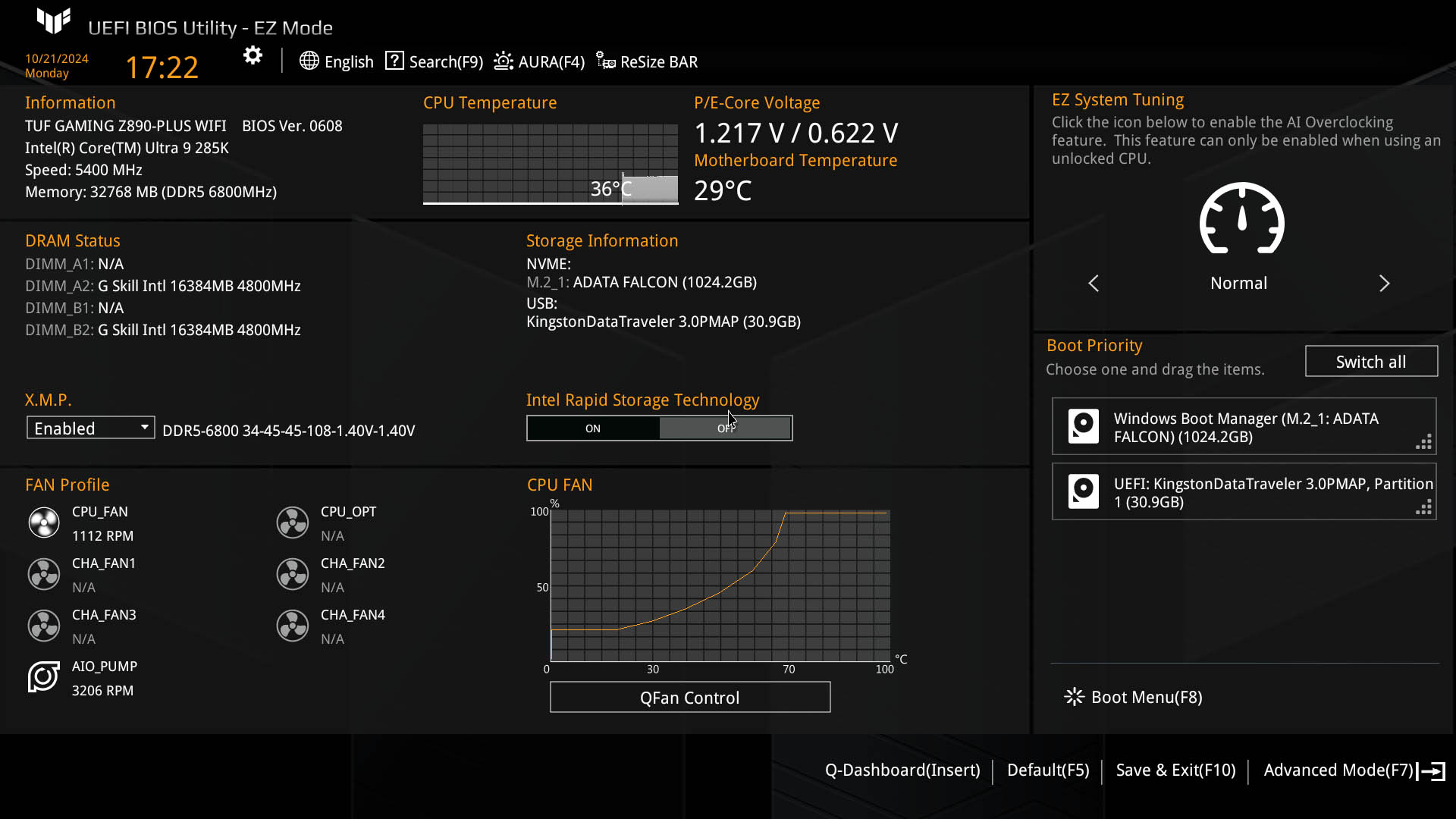The image size is (1456, 819).
Task: Select the CHA_FAN1 fan icon
Action: (x=44, y=574)
